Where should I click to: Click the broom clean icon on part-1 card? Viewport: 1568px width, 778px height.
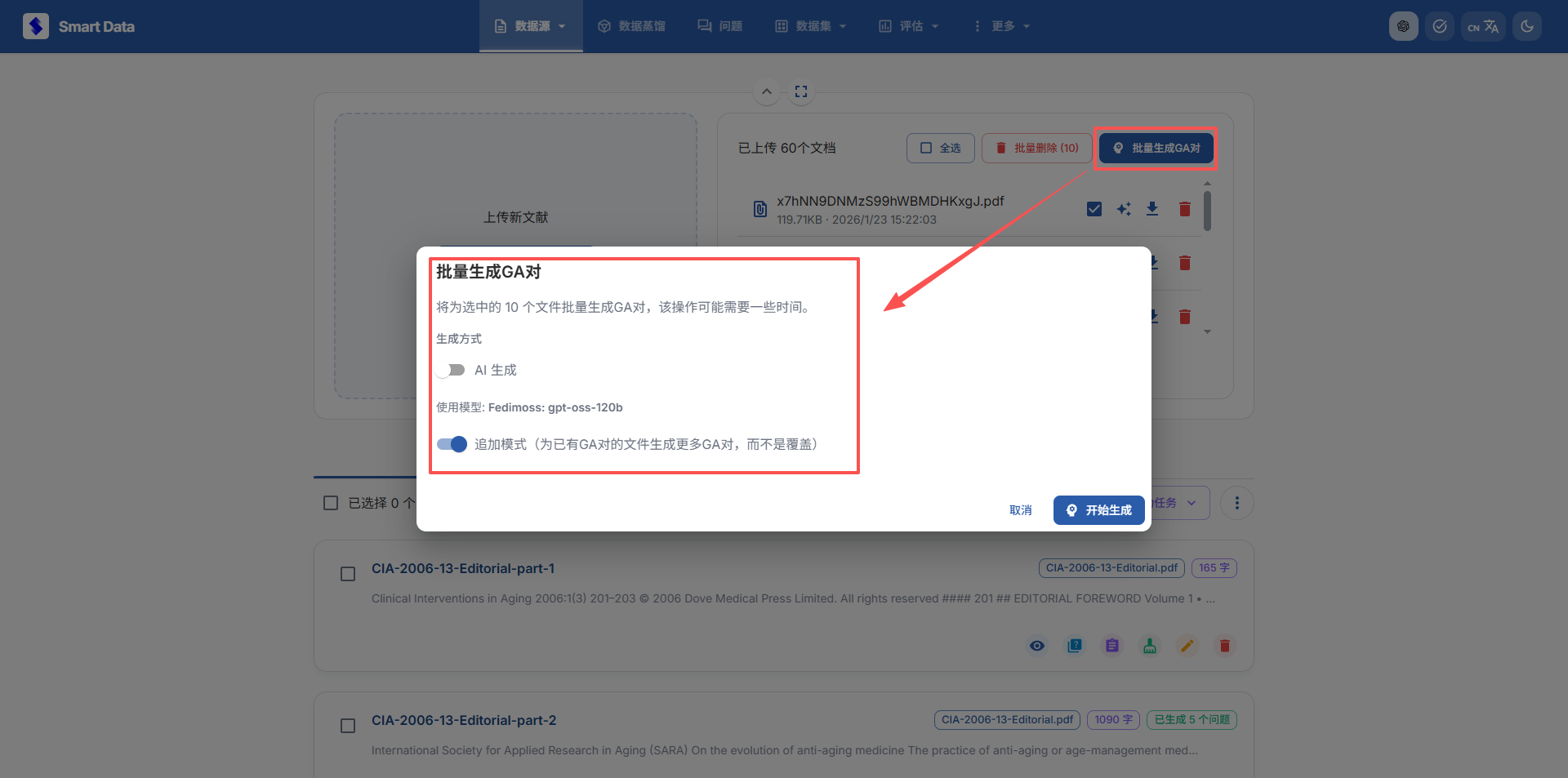point(1150,646)
